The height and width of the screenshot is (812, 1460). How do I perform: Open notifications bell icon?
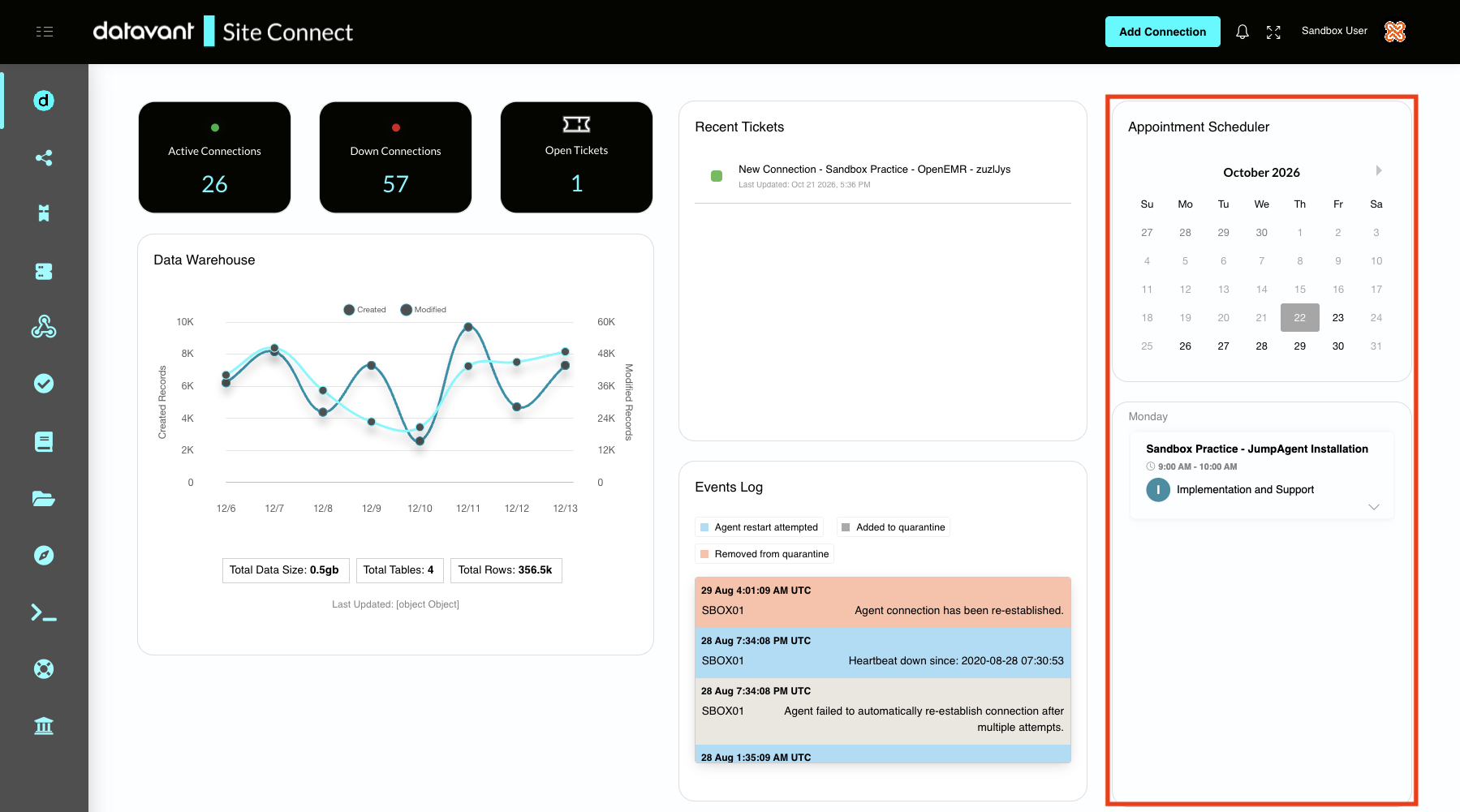[1242, 32]
